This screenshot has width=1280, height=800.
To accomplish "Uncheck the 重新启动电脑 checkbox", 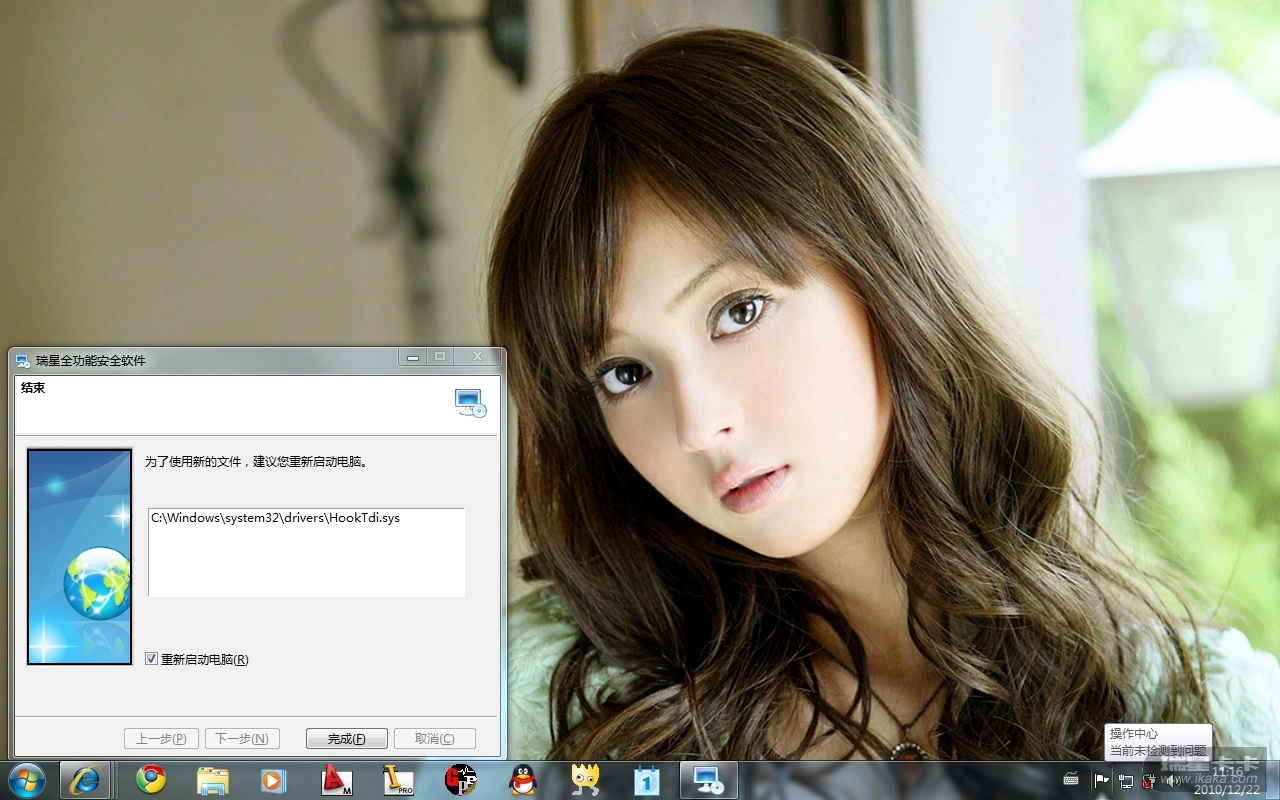I will pyautogui.click(x=151, y=659).
